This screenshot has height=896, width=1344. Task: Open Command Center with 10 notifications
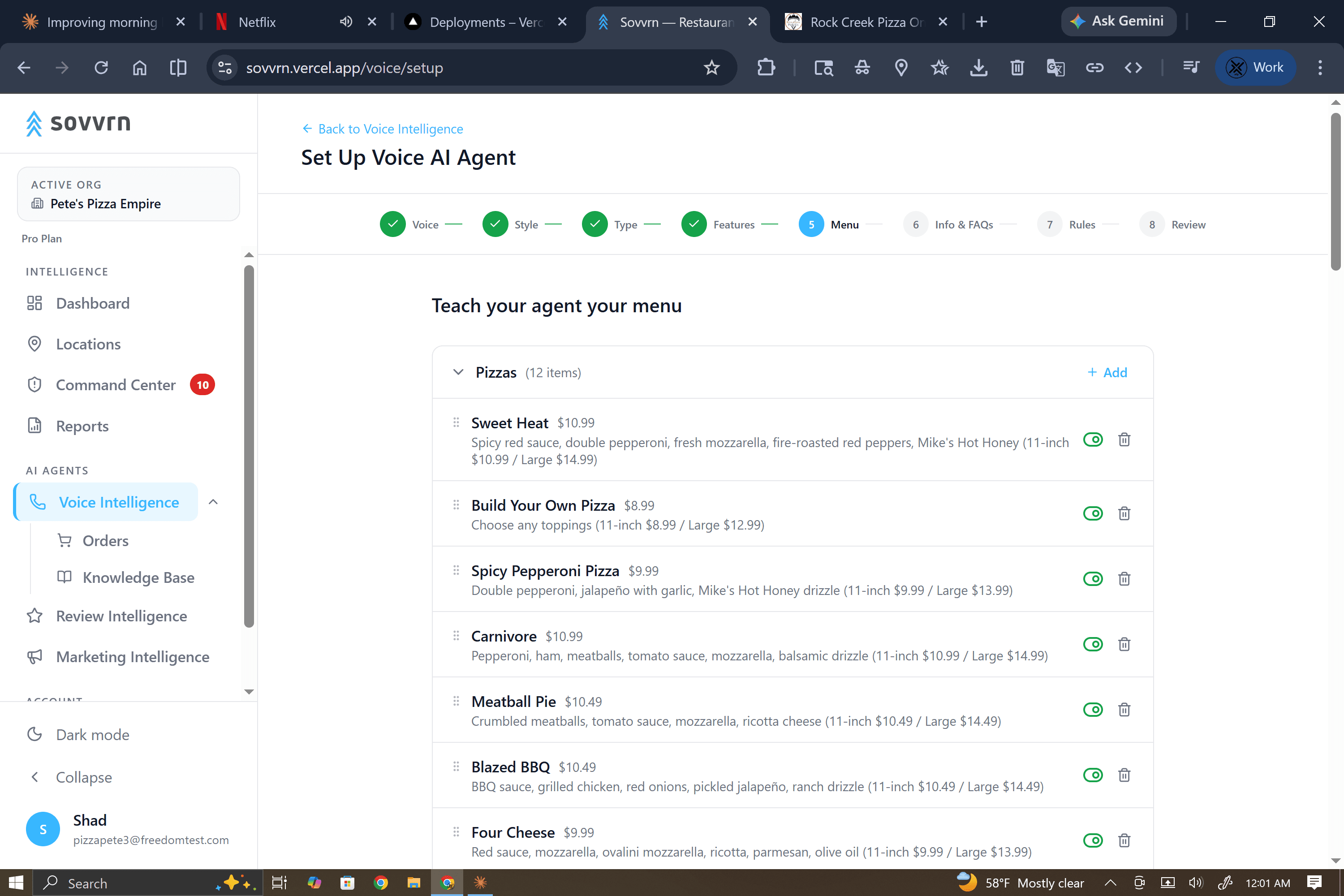tap(116, 384)
